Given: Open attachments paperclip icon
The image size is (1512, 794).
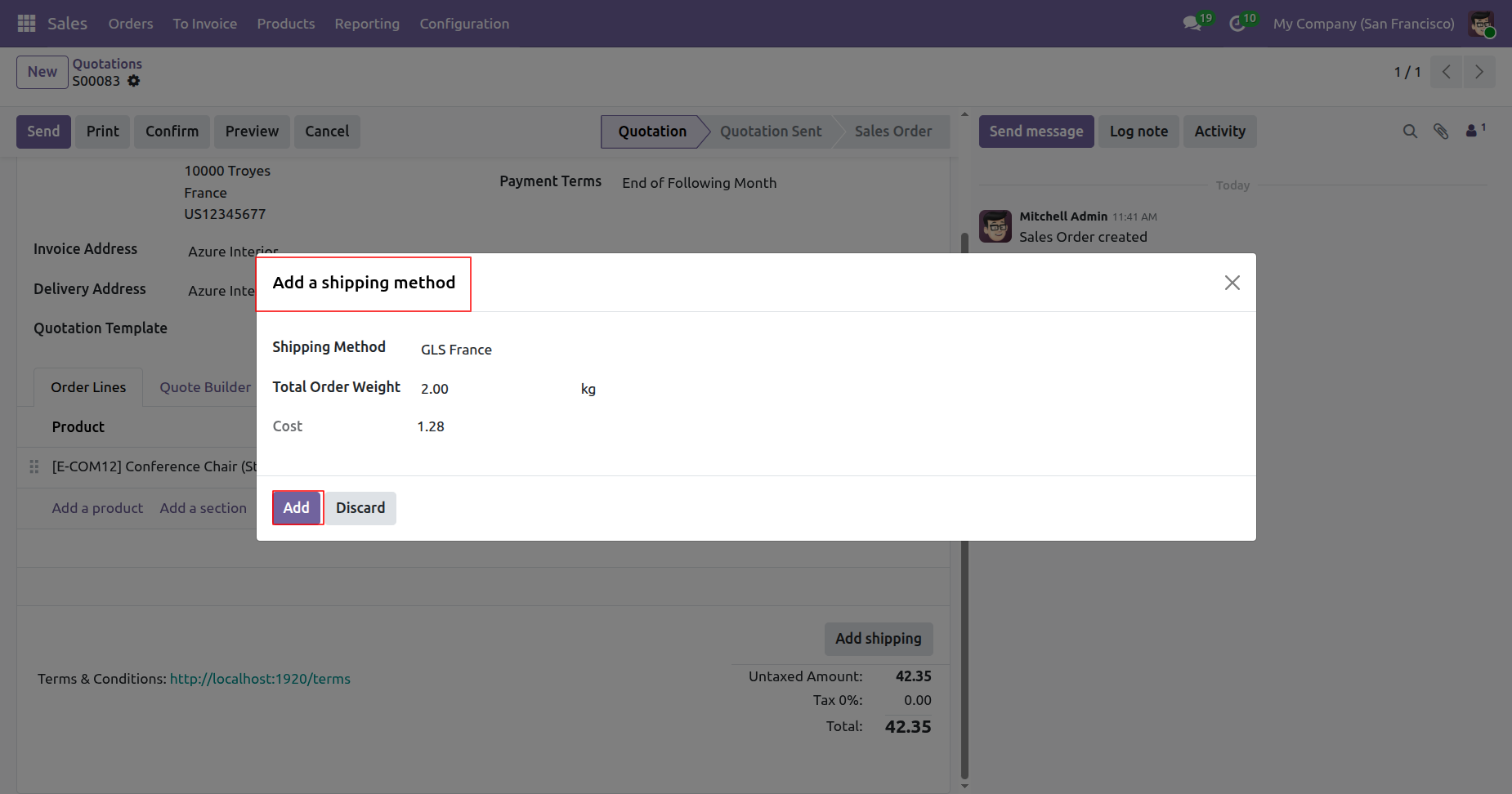Looking at the screenshot, I should [1441, 132].
